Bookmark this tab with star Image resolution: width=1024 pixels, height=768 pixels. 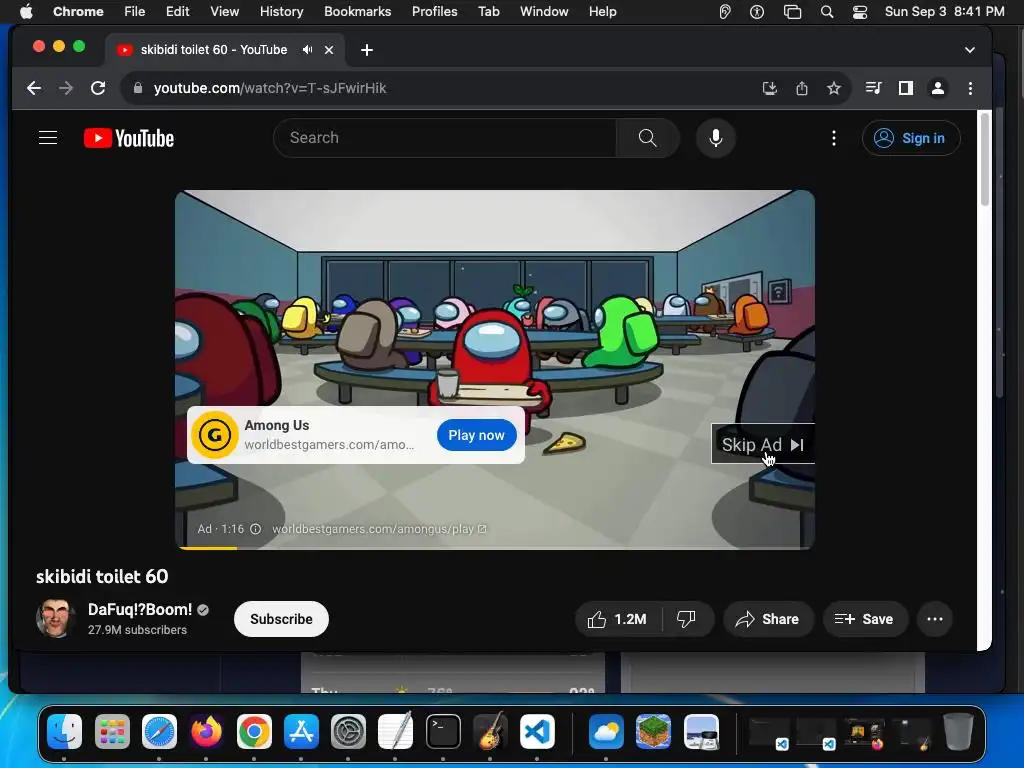coord(833,88)
